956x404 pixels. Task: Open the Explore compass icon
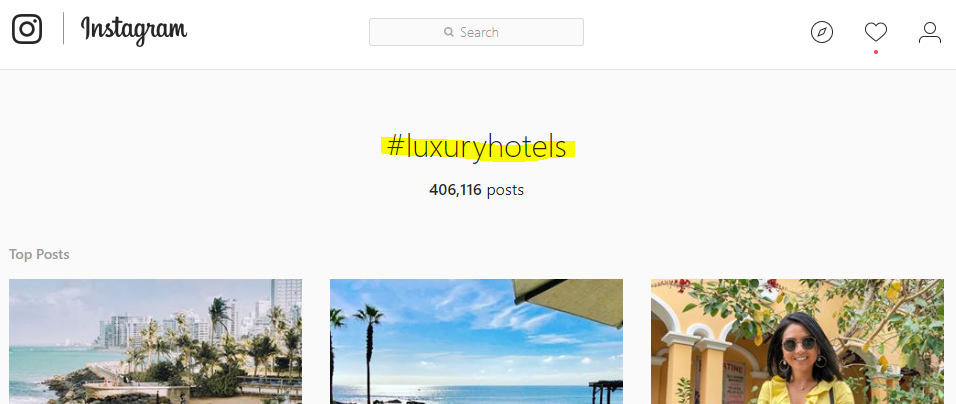(822, 32)
